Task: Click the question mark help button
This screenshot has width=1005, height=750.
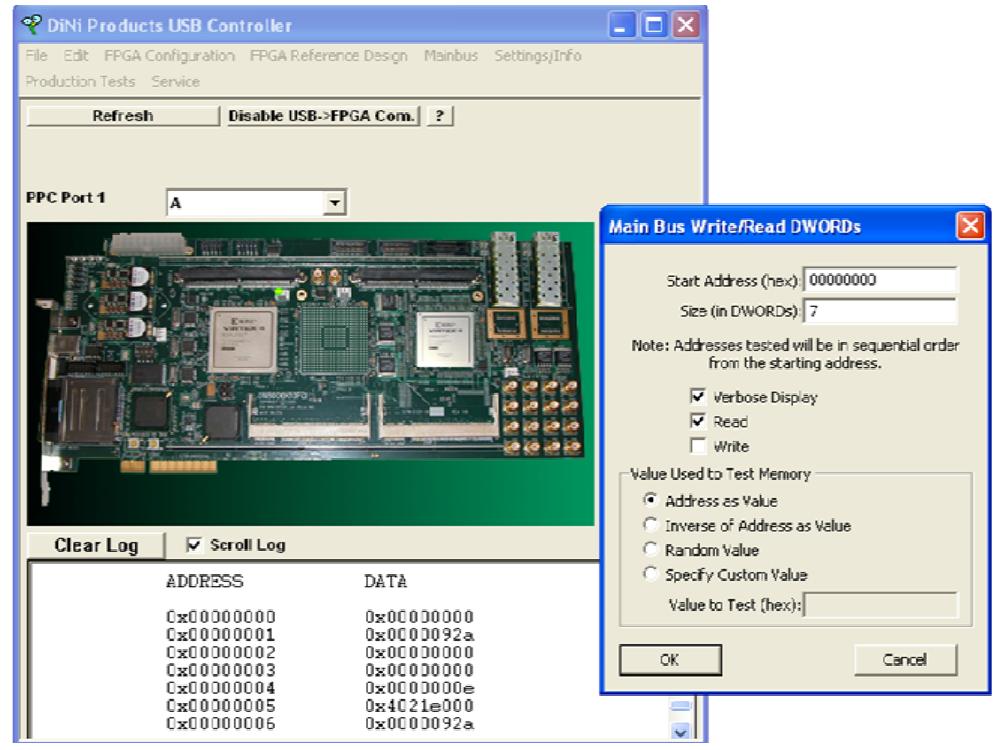Action: coord(440,116)
